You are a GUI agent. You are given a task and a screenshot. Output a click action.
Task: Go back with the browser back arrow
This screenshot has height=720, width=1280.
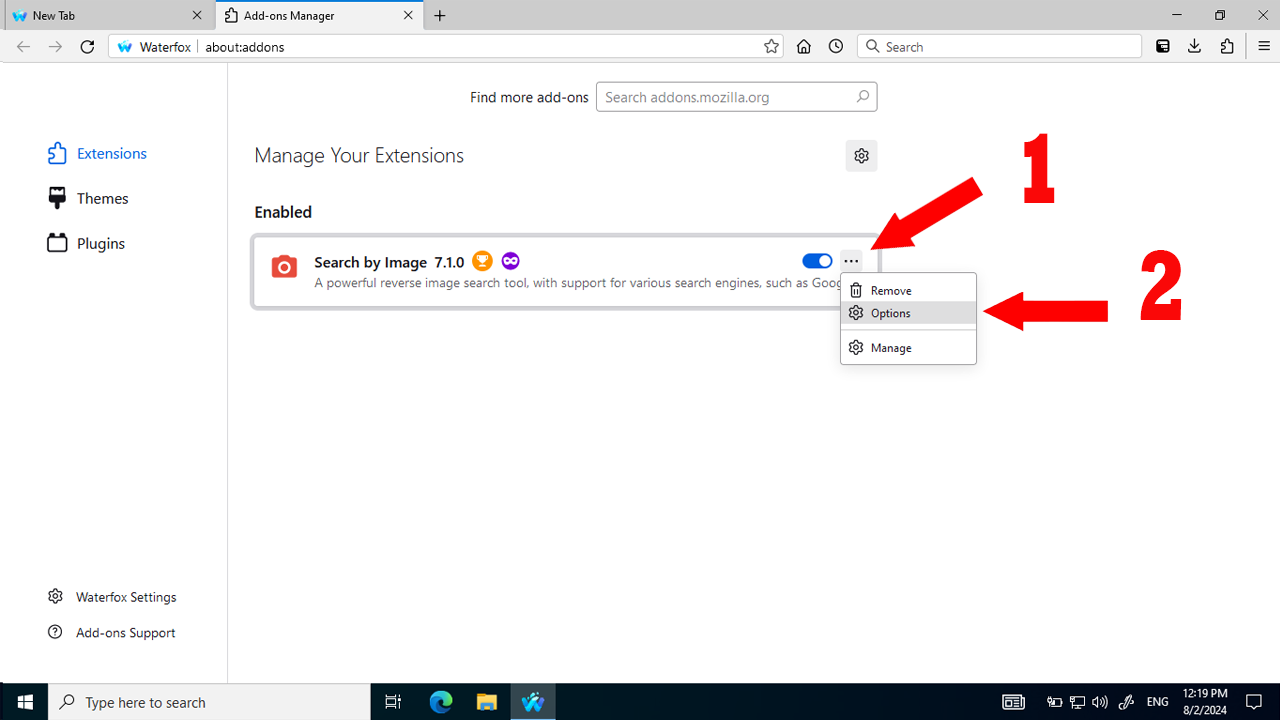coord(23,46)
